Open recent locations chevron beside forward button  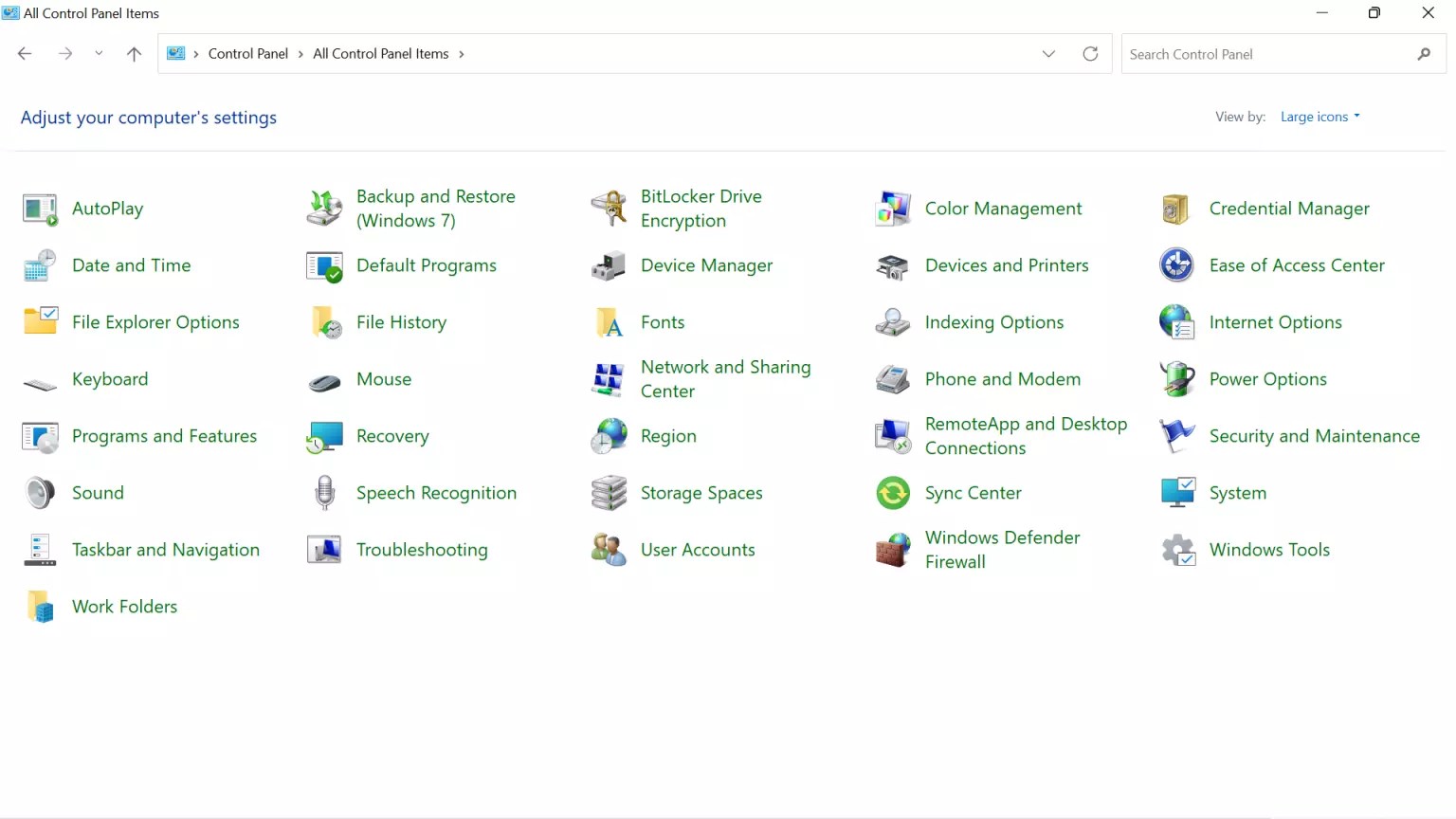pyautogui.click(x=99, y=54)
